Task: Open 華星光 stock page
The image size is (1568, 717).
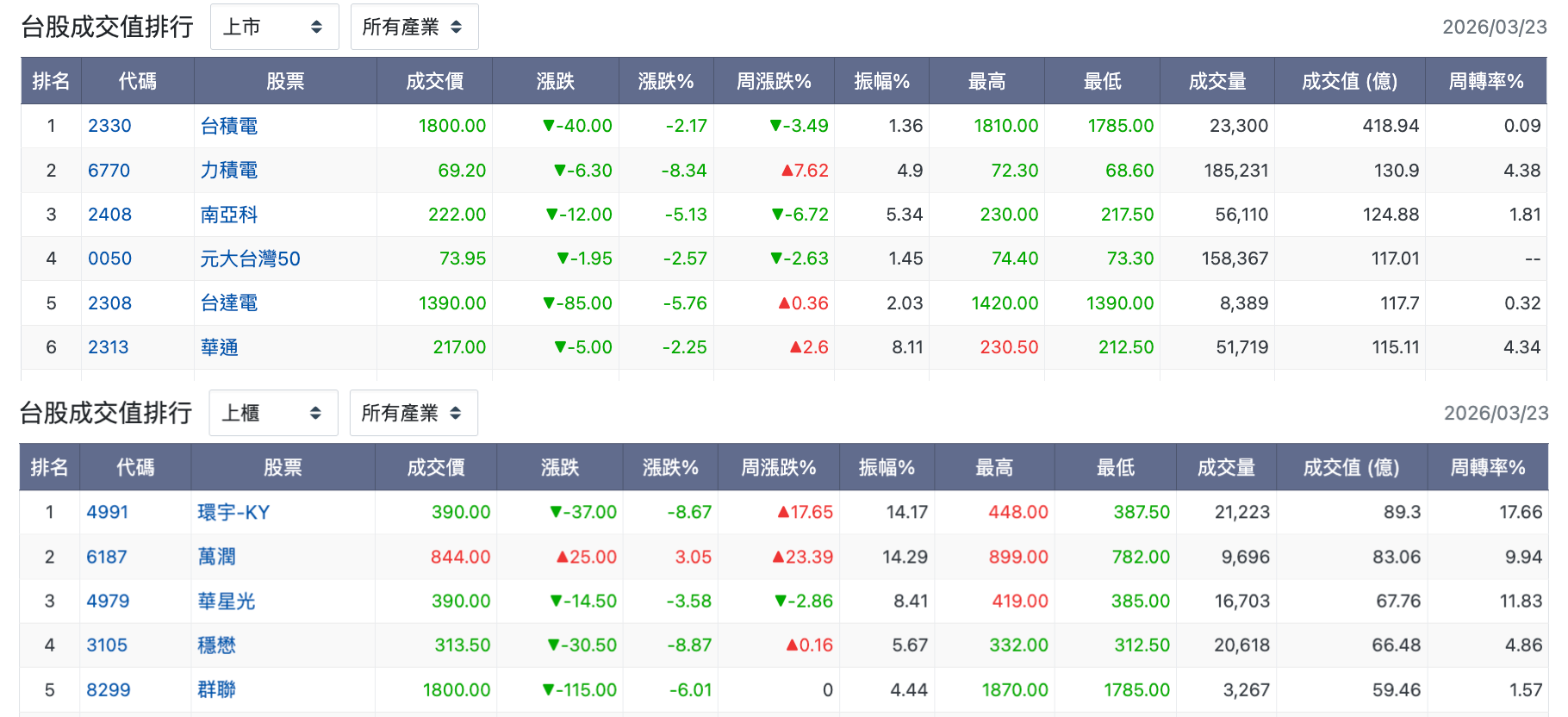Action: coord(227,601)
